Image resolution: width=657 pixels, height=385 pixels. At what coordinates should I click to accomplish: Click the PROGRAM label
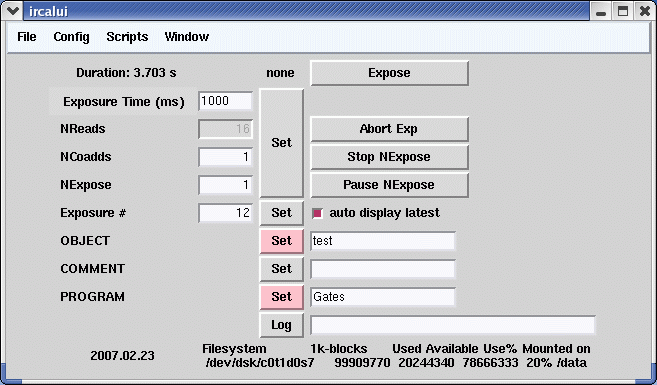pos(93,297)
